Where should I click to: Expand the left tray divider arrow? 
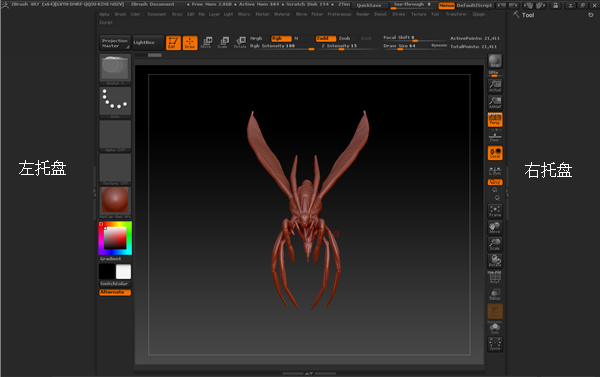pos(95,193)
